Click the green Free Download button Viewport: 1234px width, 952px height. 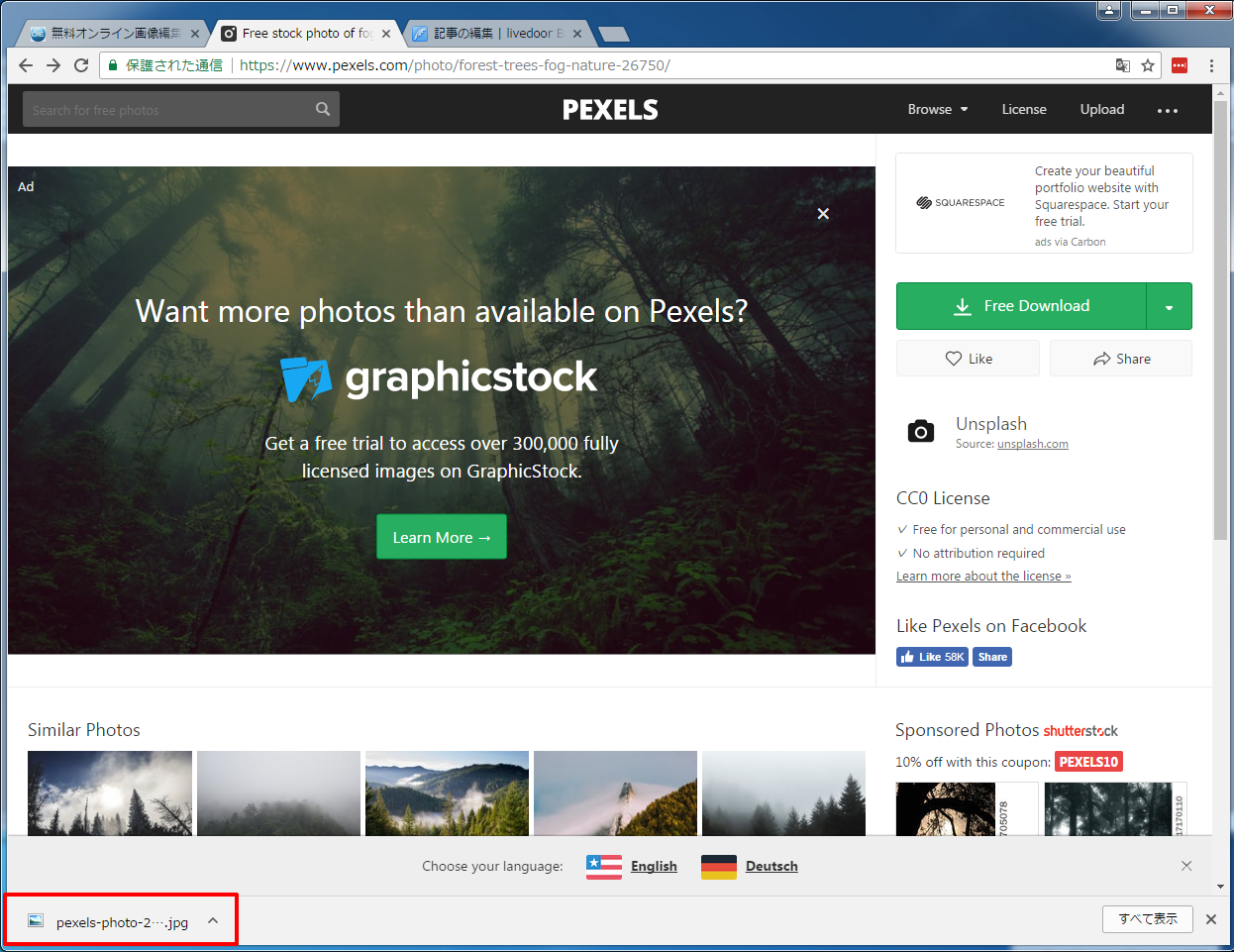(1021, 307)
